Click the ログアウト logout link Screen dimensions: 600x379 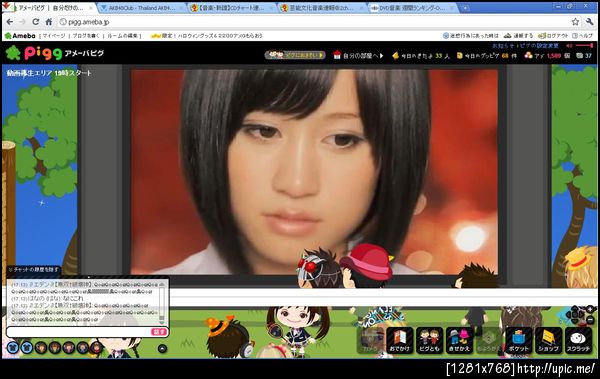point(553,36)
